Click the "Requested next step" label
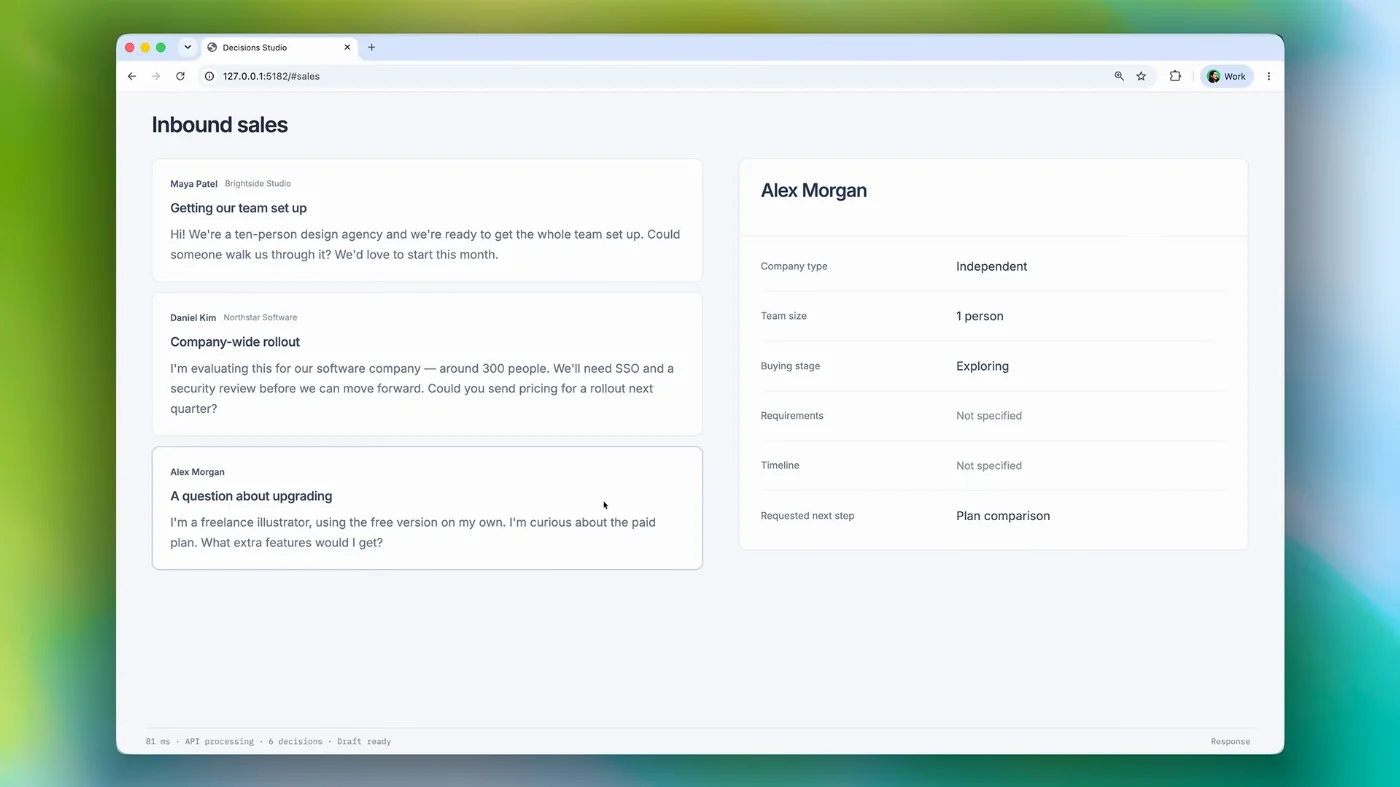This screenshot has width=1400, height=787. 807,516
